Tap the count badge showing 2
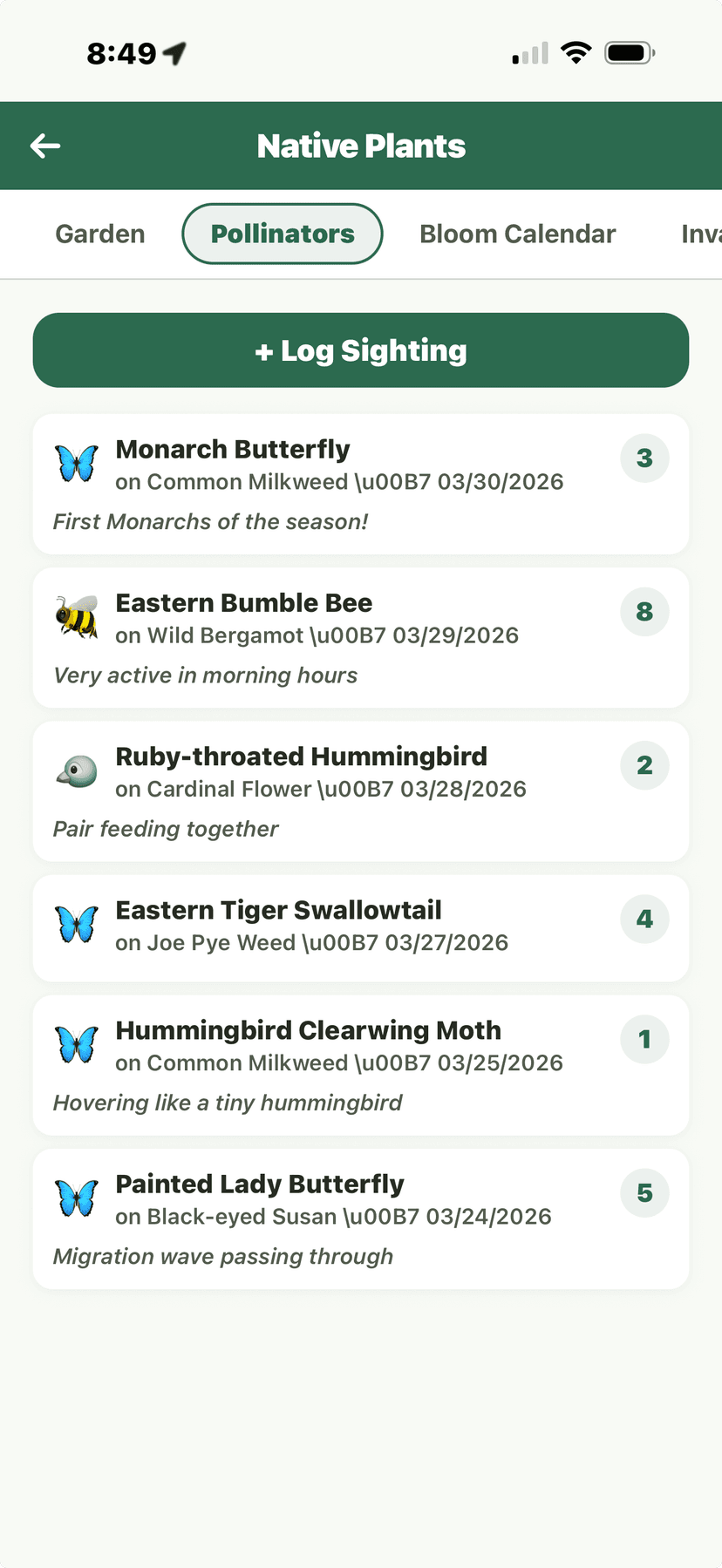This screenshot has height=1568, width=722. click(x=644, y=765)
